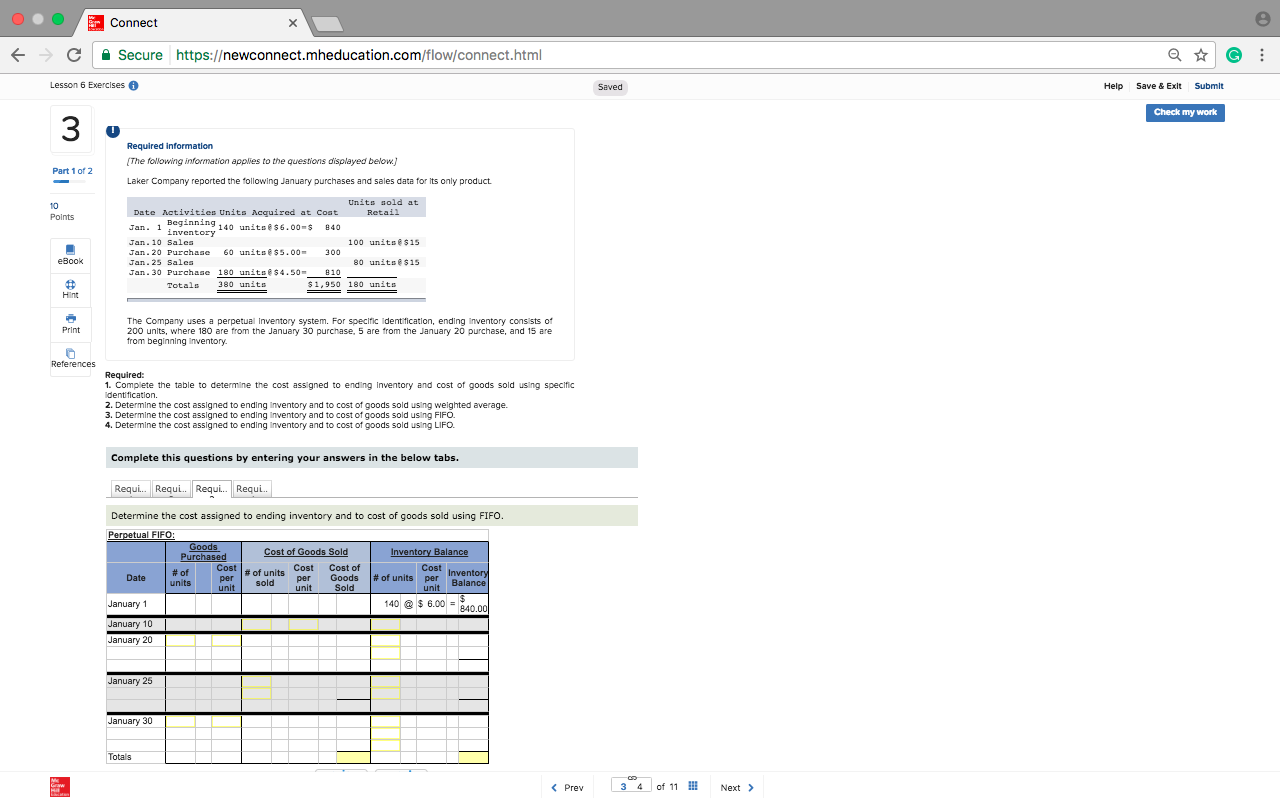The image size is (1280, 800).
Task: Bookmark this page with the star icon
Action: [x=1198, y=55]
